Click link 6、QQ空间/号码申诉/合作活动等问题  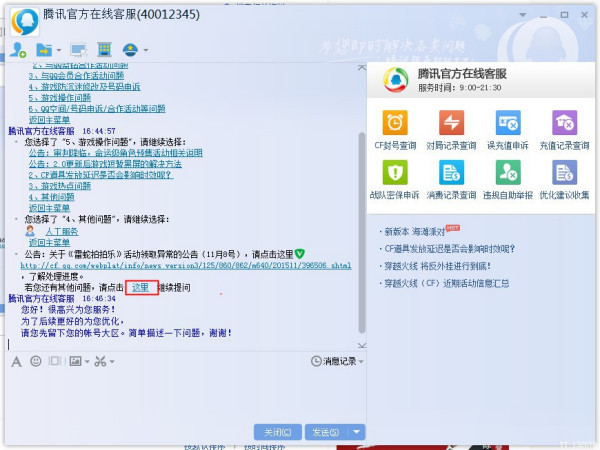(97, 109)
